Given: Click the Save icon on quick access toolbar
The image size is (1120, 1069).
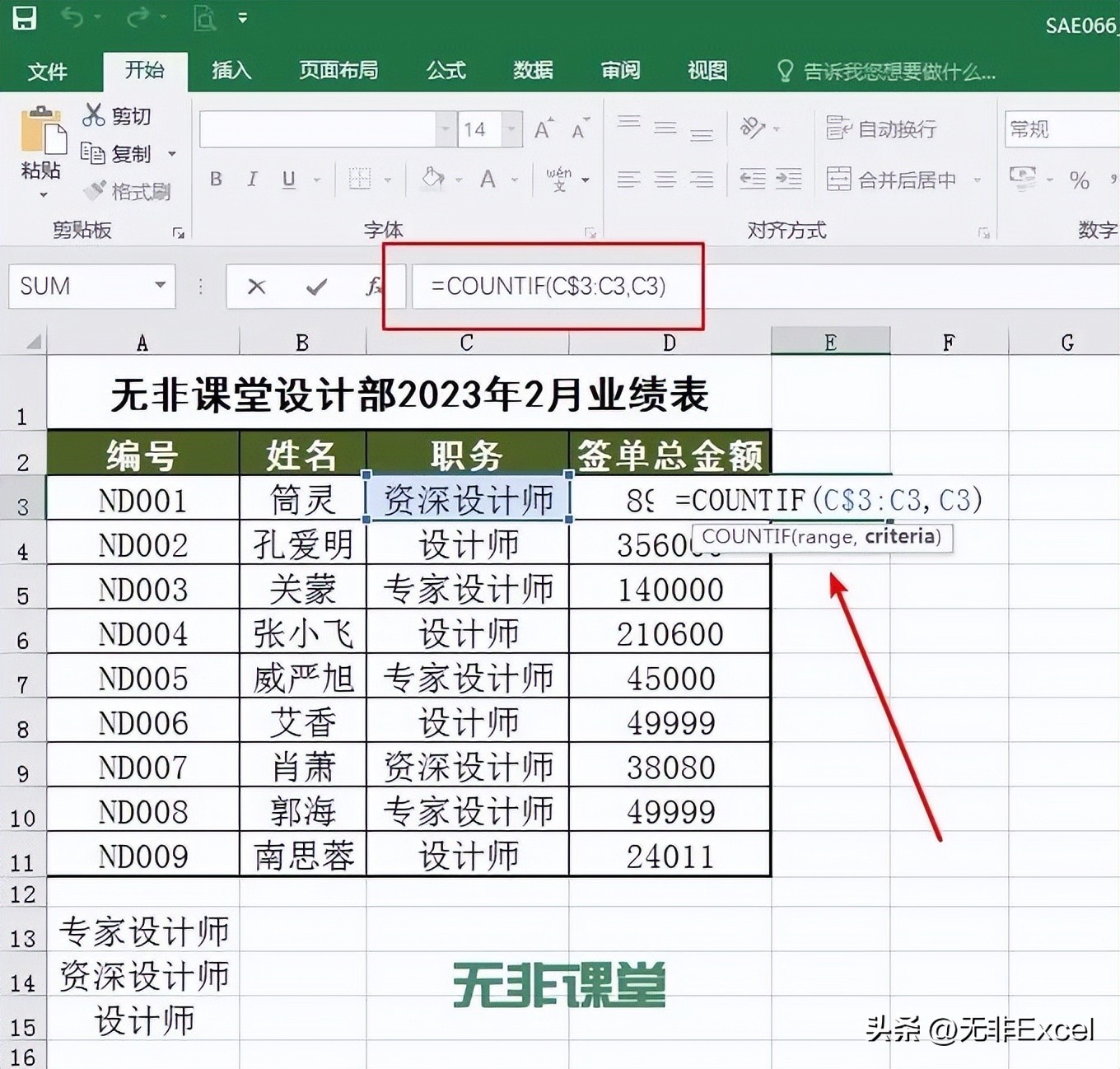Looking at the screenshot, I should click(x=25, y=19).
